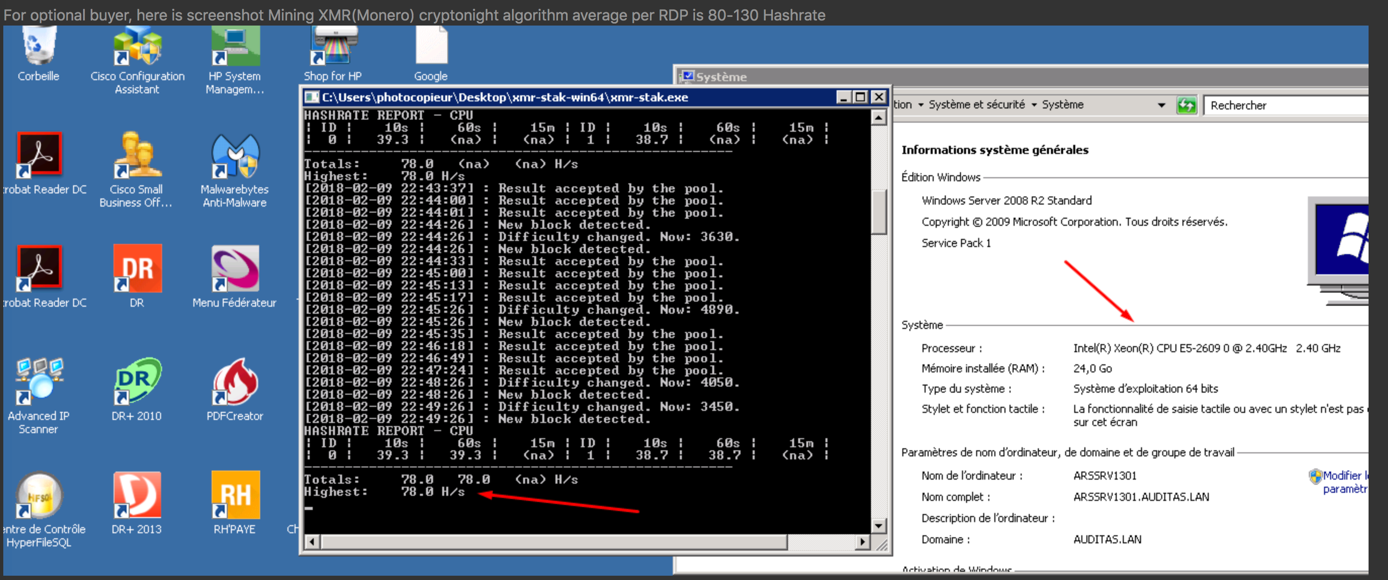Open Cisco Small Business Off... shortcut
The image size is (1388, 580).
pyautogui.click(x=135, y=160)
